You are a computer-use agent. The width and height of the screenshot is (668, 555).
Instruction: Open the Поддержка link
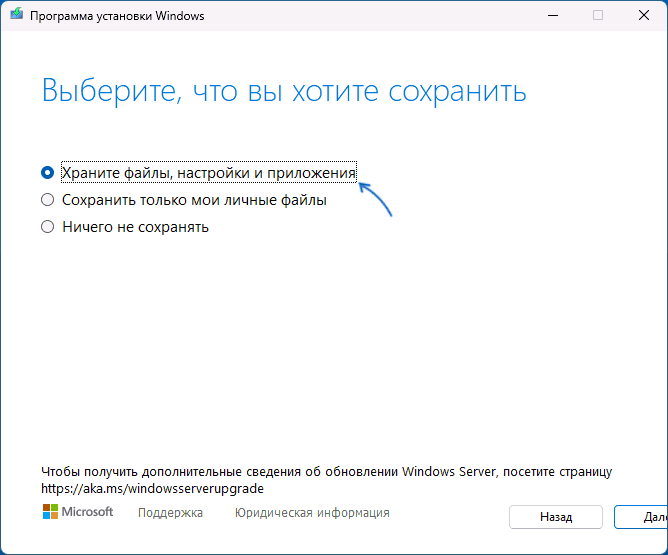(170, 512)
